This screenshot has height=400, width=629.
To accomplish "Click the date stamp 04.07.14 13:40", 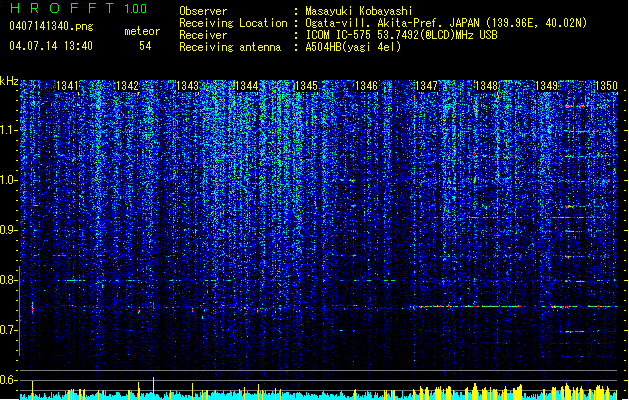I will [51, 46].
